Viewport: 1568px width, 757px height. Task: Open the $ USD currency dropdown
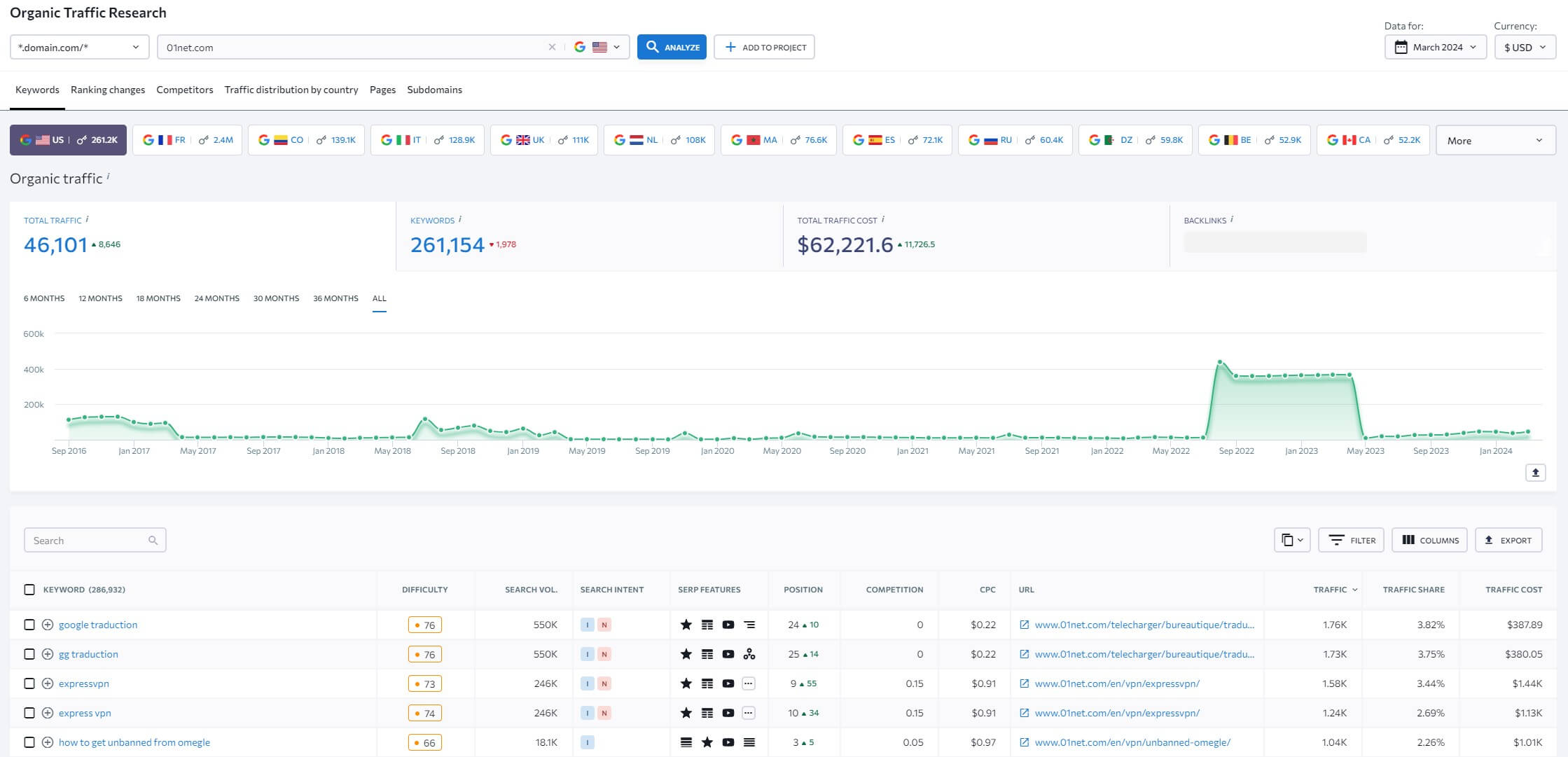(x=1525, y=47)
